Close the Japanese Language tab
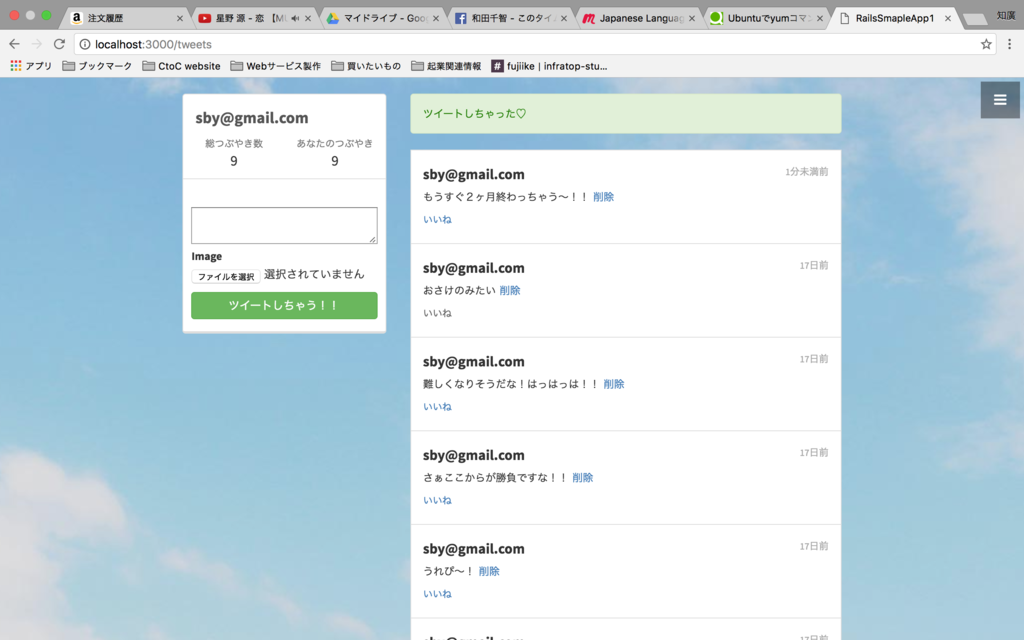The image size is (1024, 640). coord(692,18)
